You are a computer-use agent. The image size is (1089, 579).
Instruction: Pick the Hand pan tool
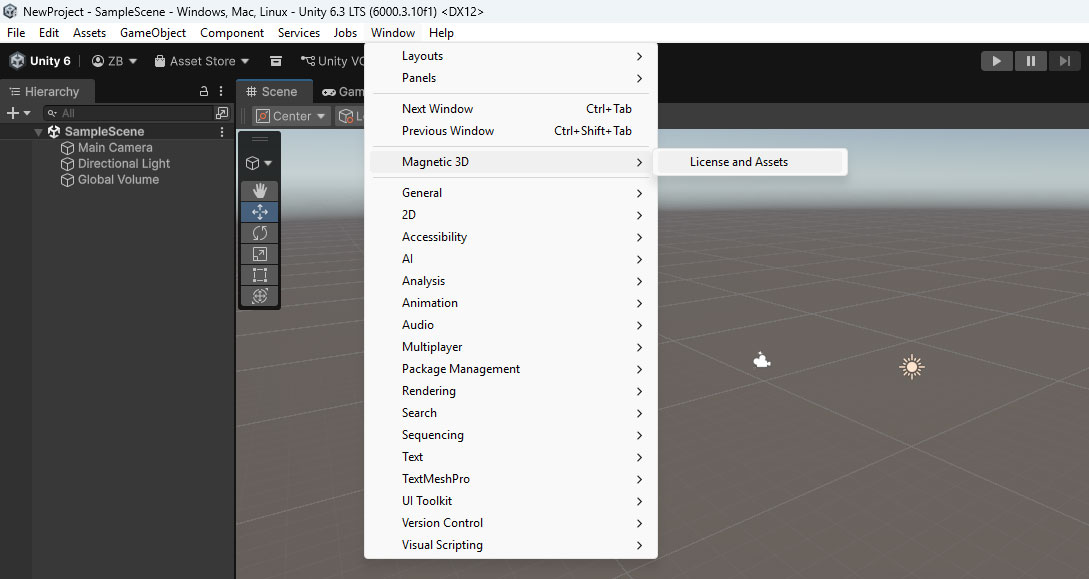(x=259, y=190)
